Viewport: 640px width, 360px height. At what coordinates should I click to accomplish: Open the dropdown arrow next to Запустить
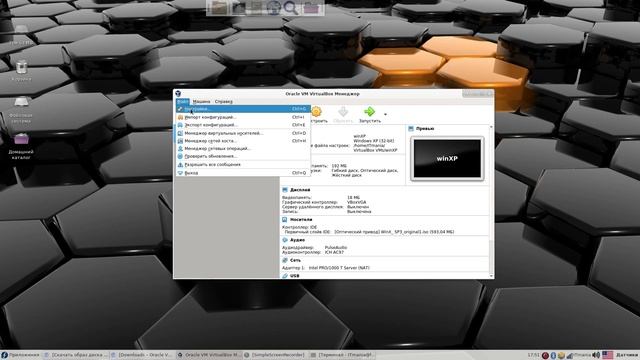pyautogui.click(x=385, y=115)
